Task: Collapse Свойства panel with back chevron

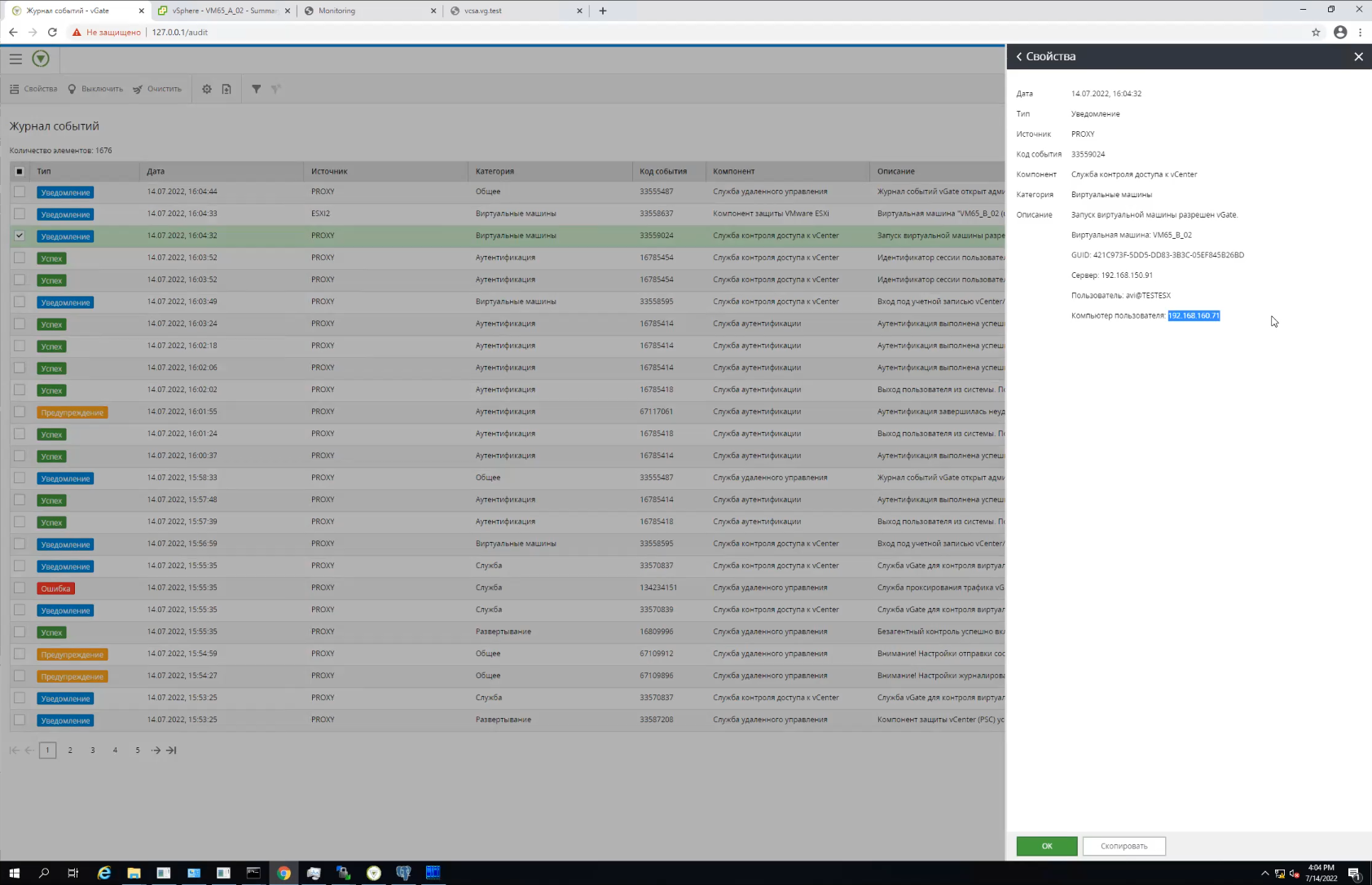Action: 1018,56
